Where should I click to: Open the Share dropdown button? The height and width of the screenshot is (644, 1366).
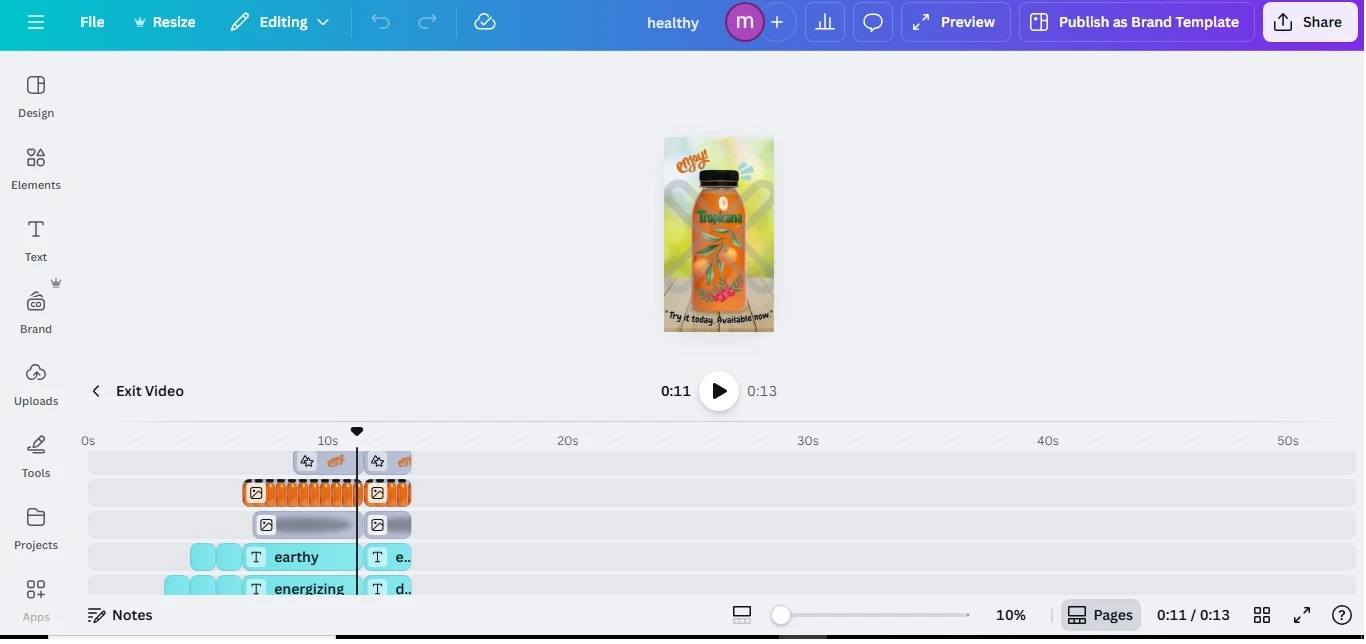[1309, 22]
